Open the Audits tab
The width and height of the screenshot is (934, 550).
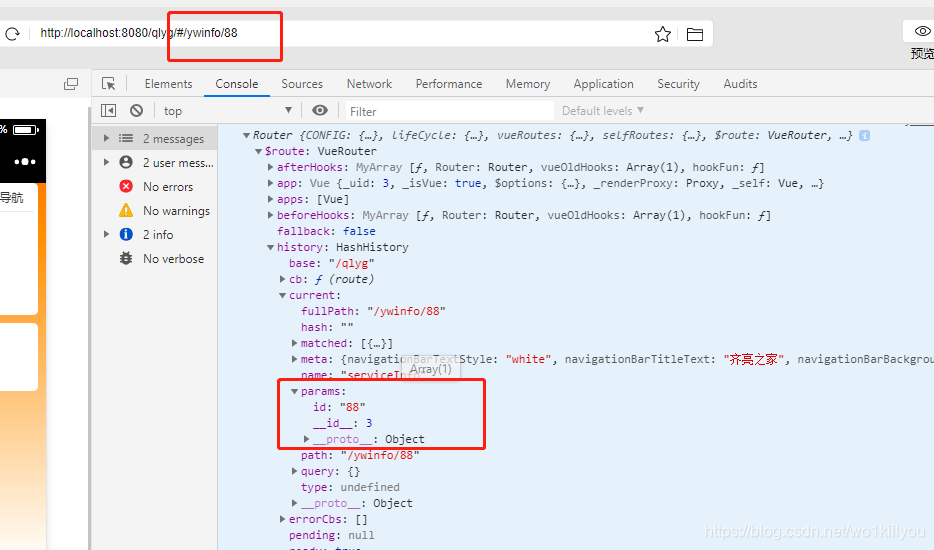tap(740, 84)
